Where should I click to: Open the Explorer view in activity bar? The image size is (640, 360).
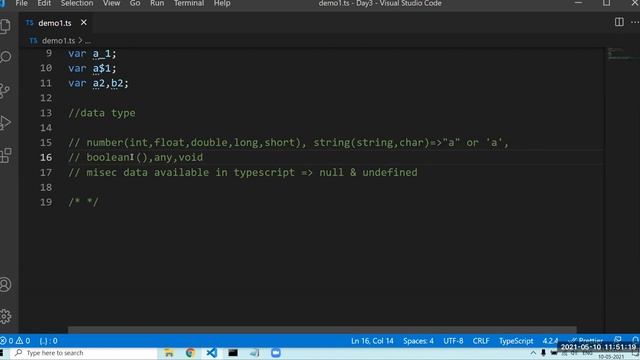coord(5,26)
